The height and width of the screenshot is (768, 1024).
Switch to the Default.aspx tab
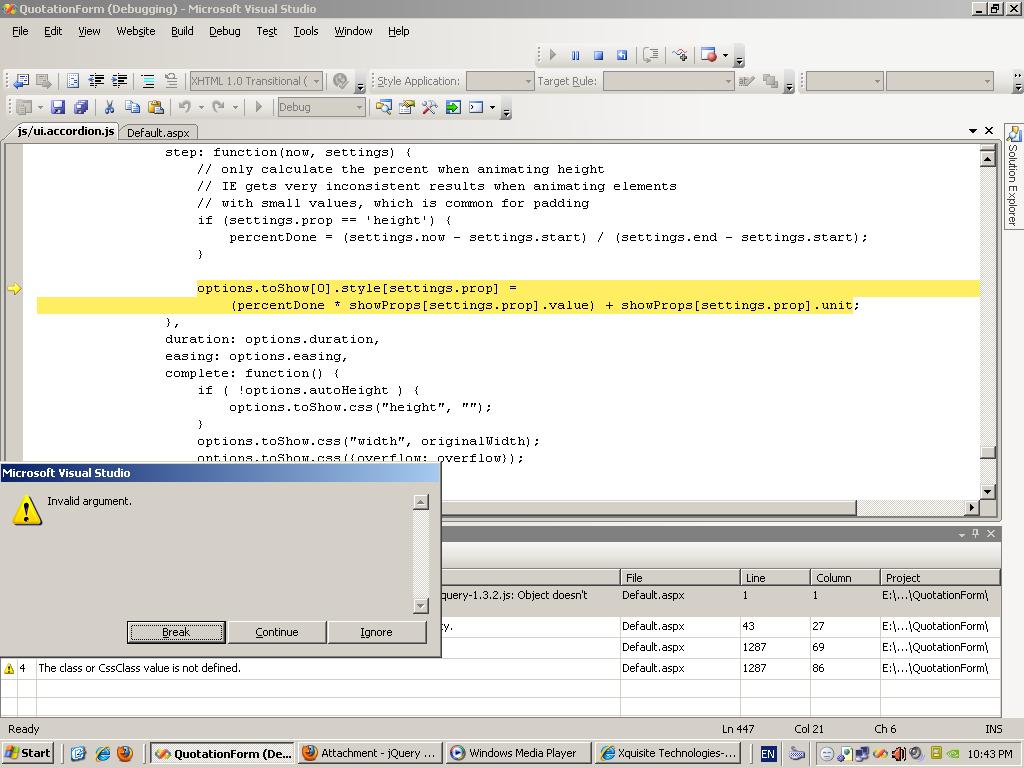(158, 132)
